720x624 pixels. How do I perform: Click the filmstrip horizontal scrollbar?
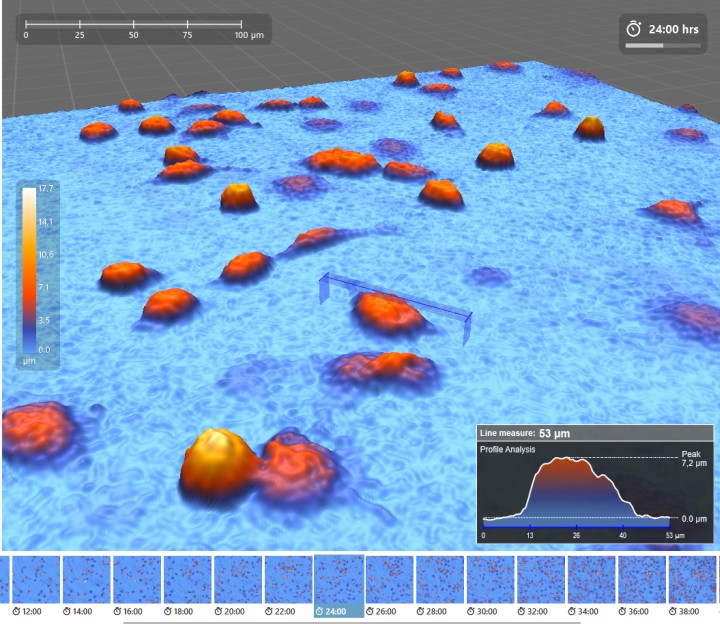click(x=350, y=621)
